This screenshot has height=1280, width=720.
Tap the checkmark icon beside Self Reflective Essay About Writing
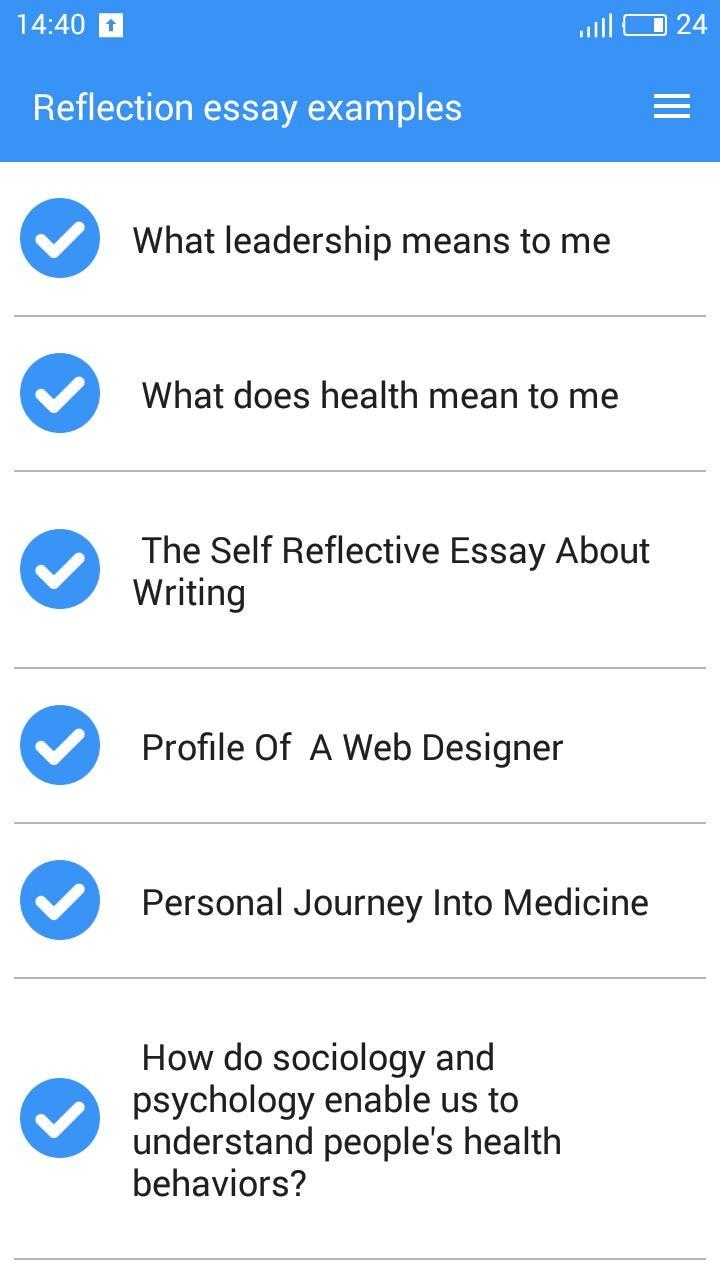pos(60,569)
